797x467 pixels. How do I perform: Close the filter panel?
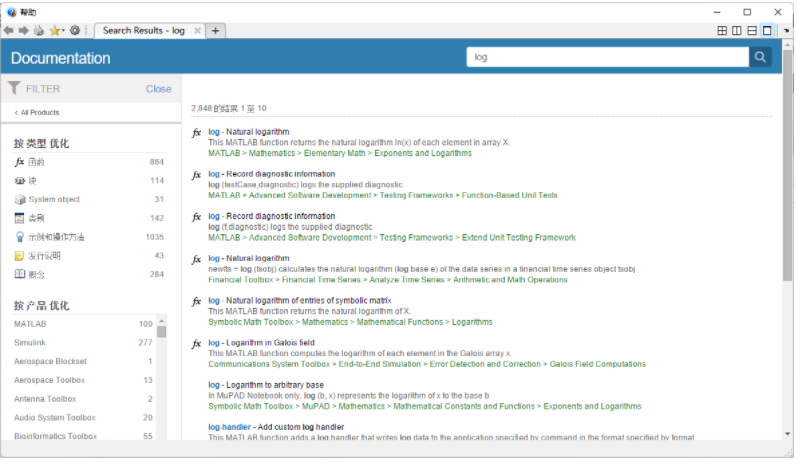click(x=159, y=89)
